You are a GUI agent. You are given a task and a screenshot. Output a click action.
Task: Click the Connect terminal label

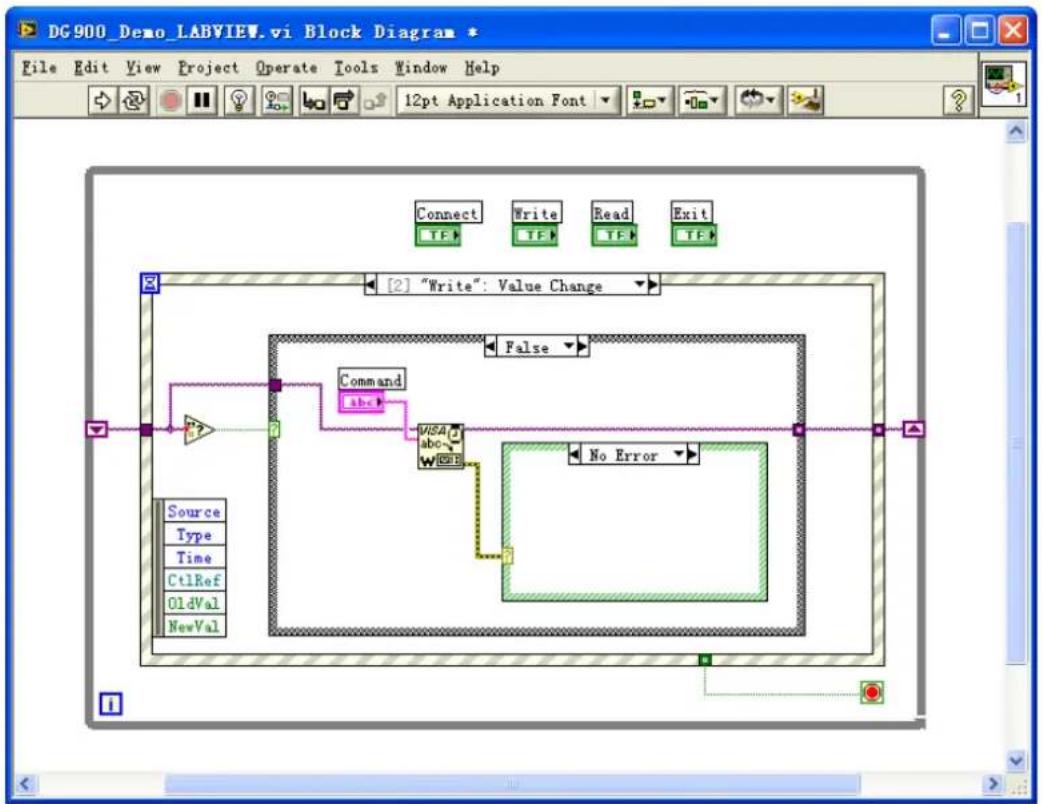pyautogui.click(x=448, y=213)
